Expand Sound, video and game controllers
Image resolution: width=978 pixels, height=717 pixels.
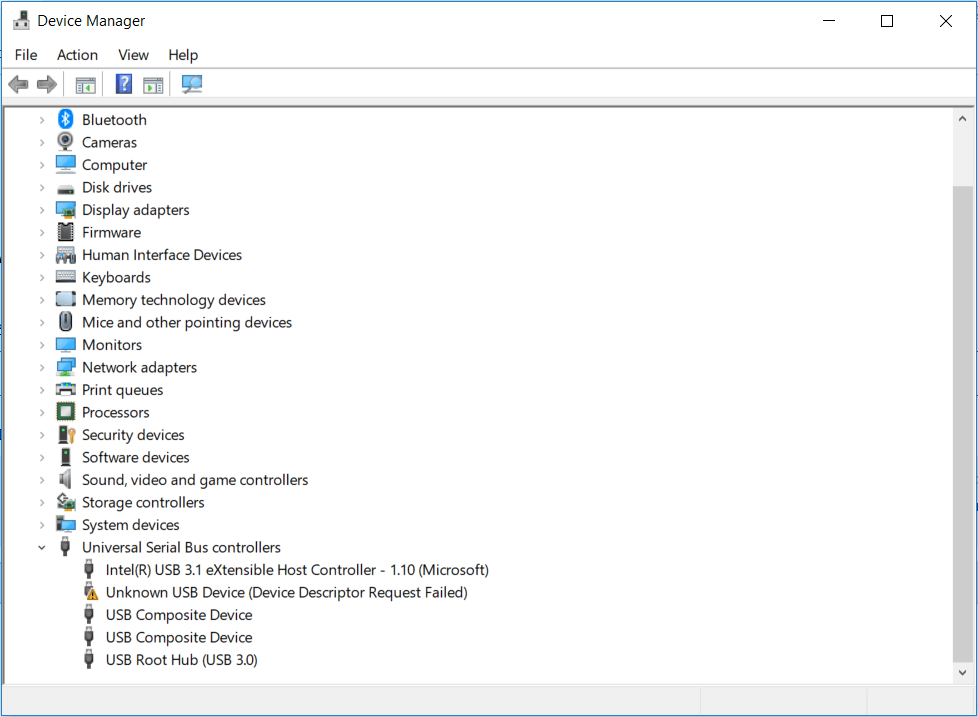tap(42, 480)
